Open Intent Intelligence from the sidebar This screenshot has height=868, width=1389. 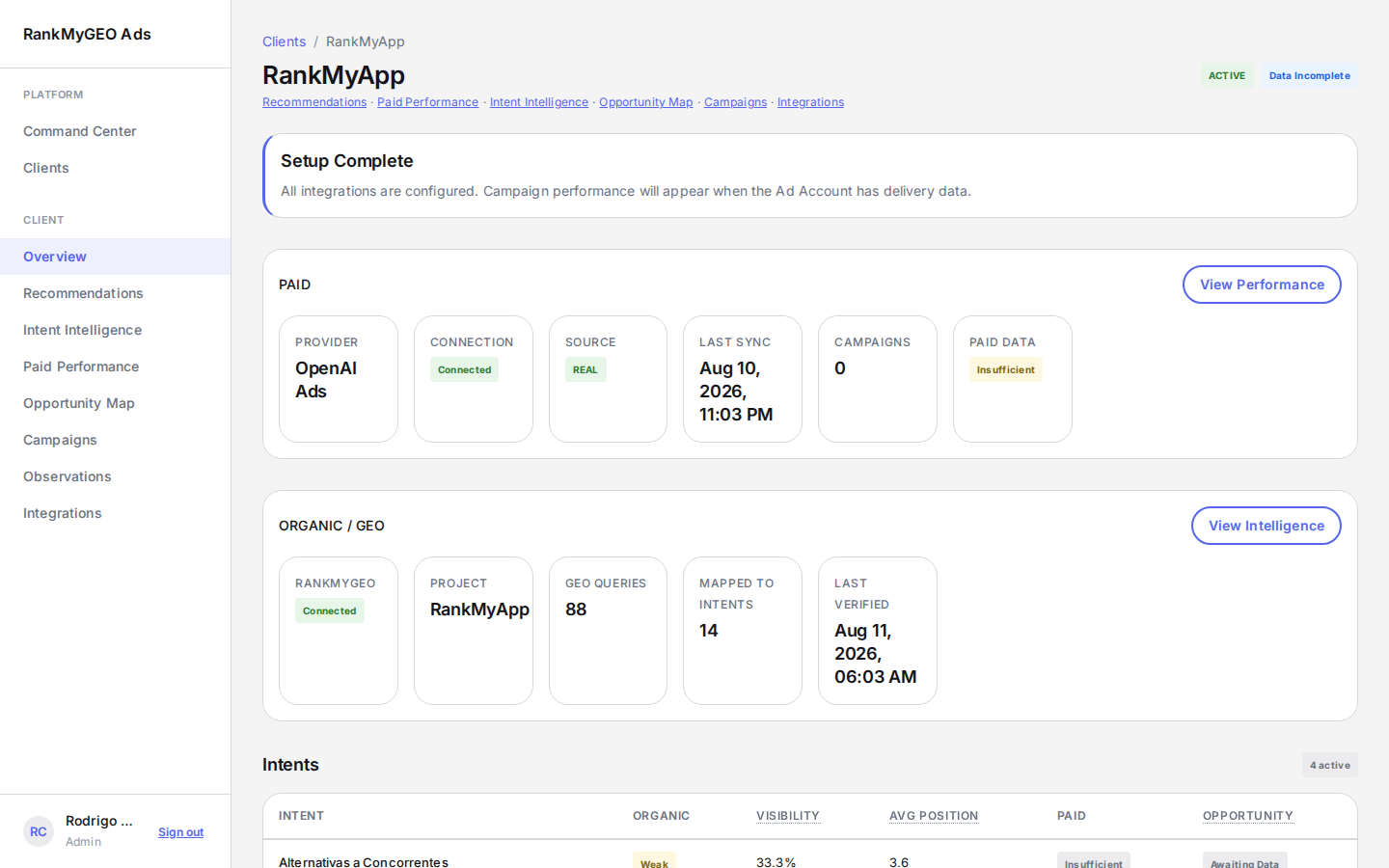pyautogui.click(x=116, y=330)
